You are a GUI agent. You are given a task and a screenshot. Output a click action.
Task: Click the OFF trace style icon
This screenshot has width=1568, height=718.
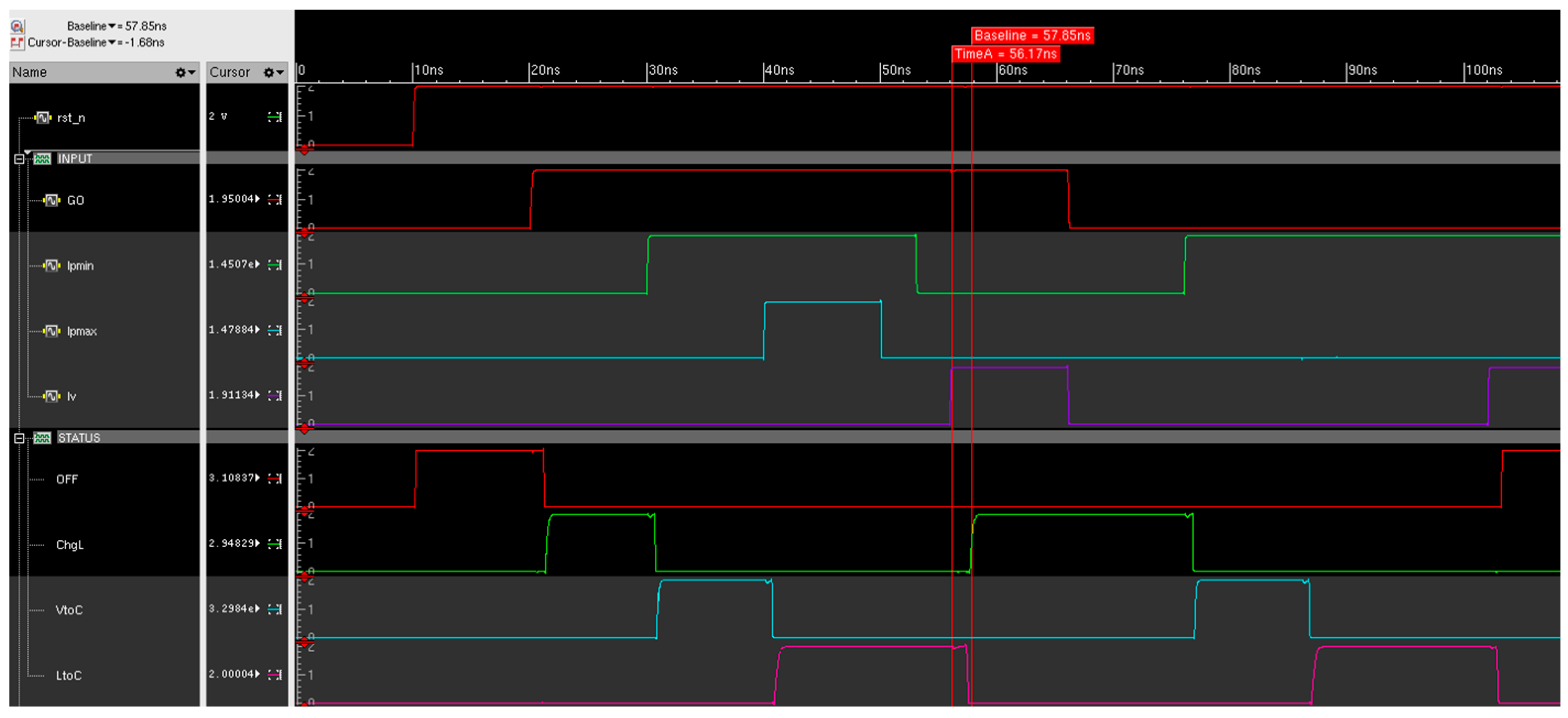point(274,479)
